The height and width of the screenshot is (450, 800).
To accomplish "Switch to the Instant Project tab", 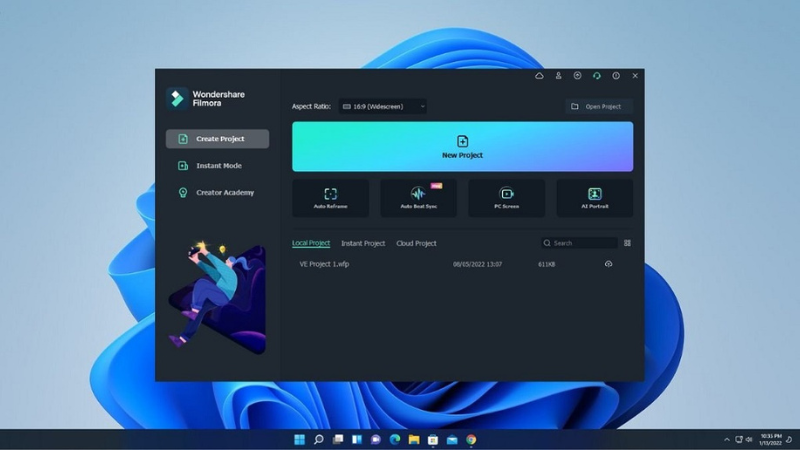I will pyautogui.click(x=362, y=243).
